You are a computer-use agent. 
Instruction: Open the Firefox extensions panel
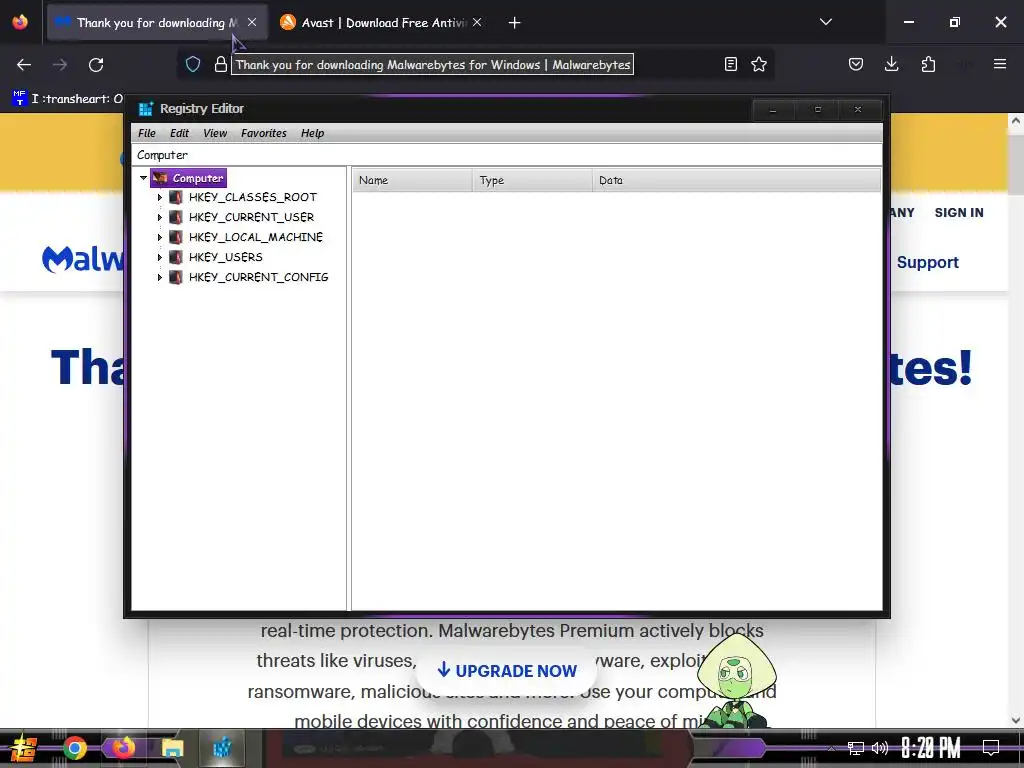pos(928,64)
